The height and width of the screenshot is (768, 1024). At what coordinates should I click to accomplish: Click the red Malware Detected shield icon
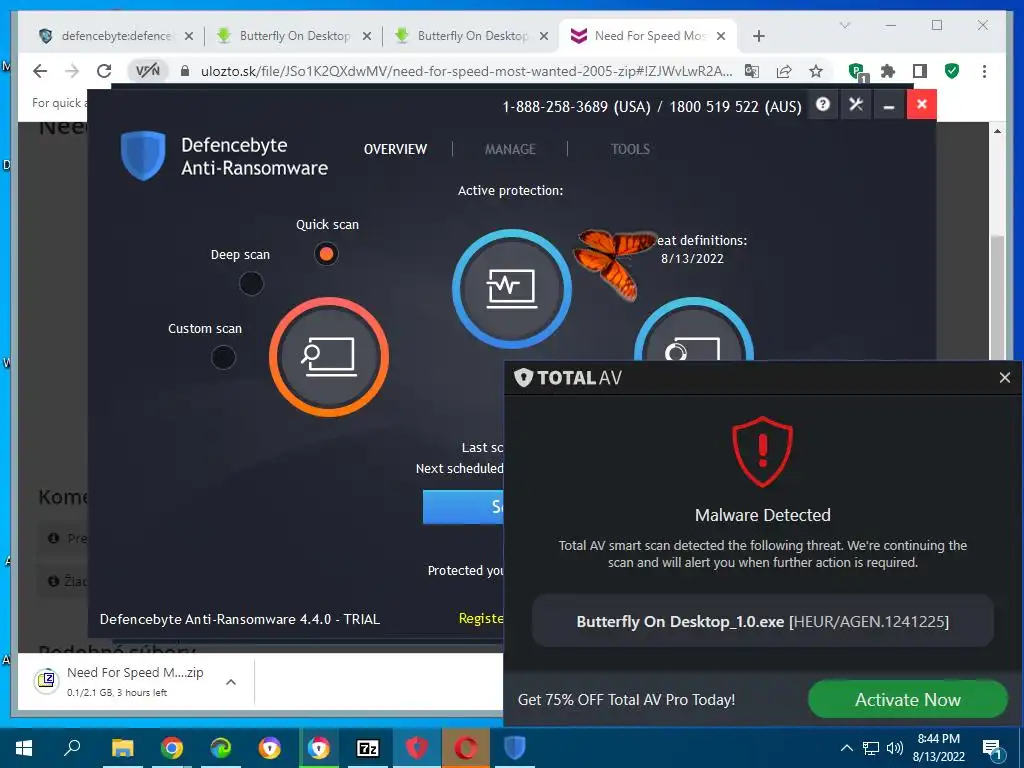click(x=762, y=451)
